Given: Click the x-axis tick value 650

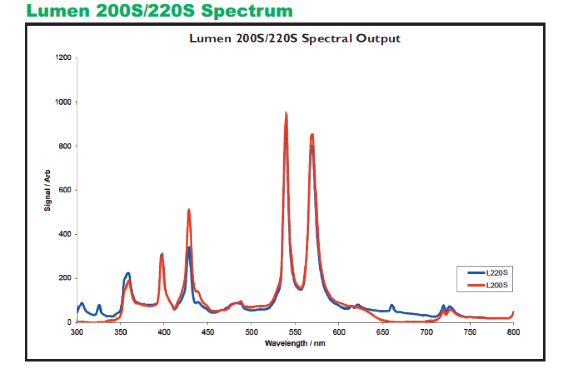Looking at the screenshot, I should pyautogui.click(x=383, y=332).
